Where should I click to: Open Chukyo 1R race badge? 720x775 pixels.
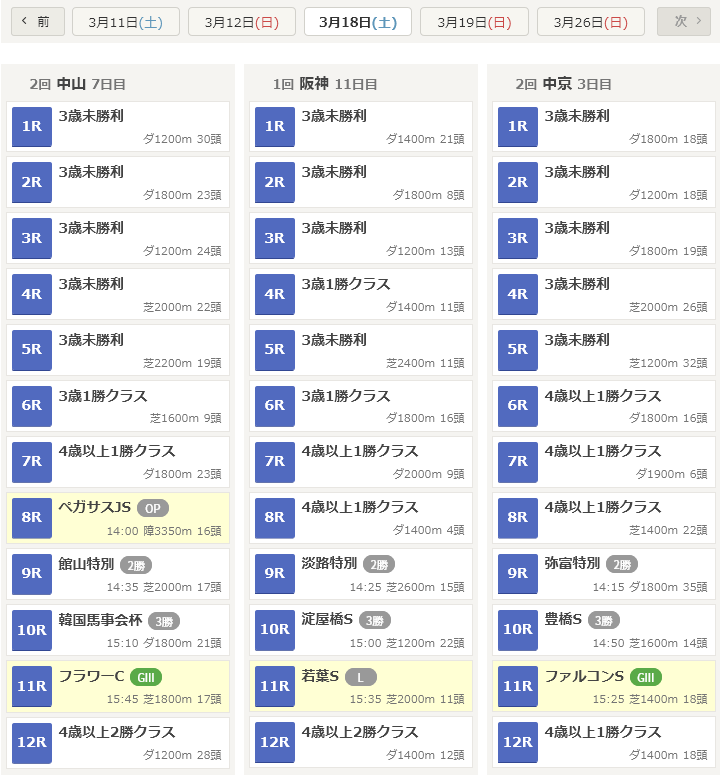point(518,127)
